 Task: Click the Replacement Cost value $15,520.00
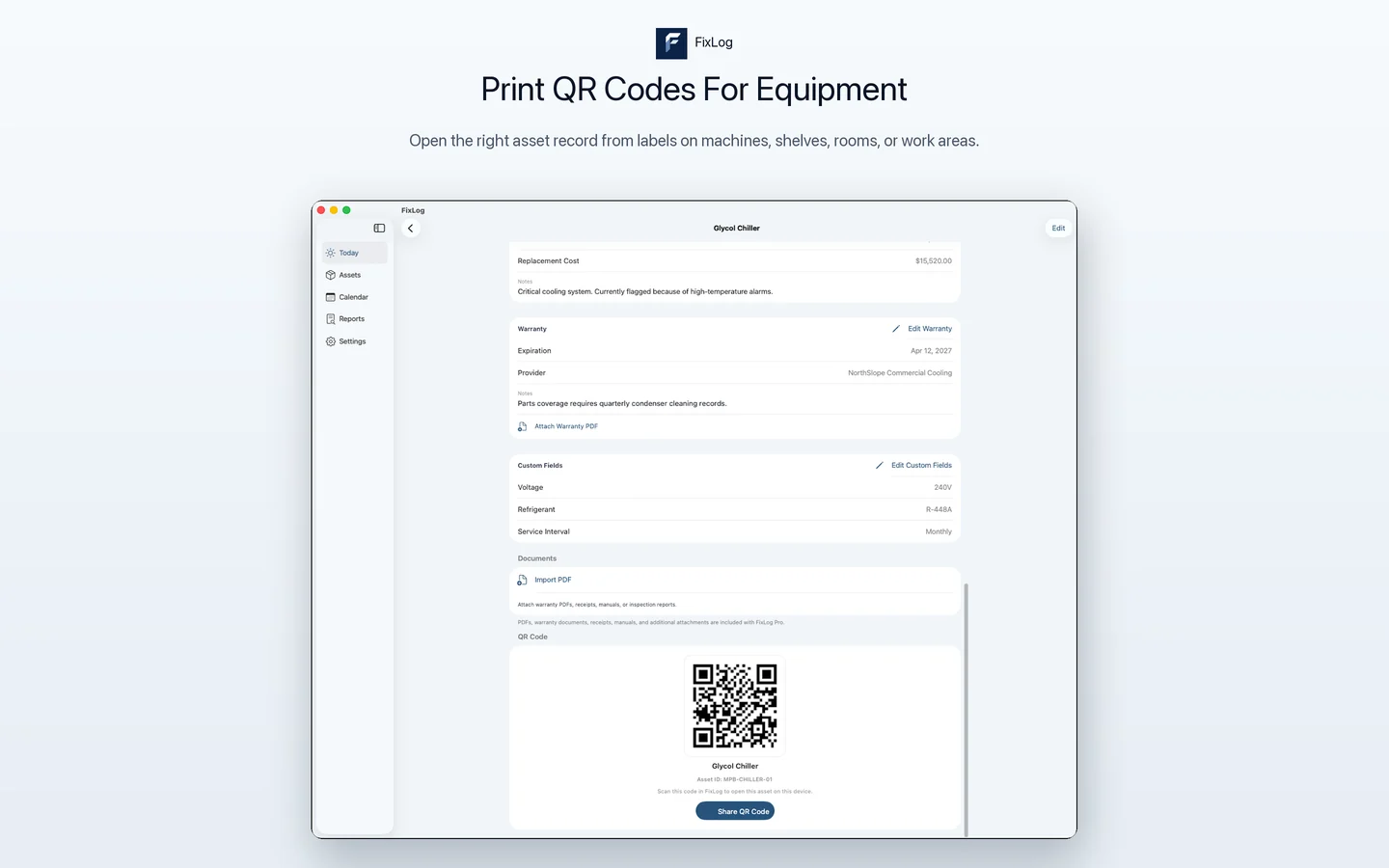coord(934,261)
